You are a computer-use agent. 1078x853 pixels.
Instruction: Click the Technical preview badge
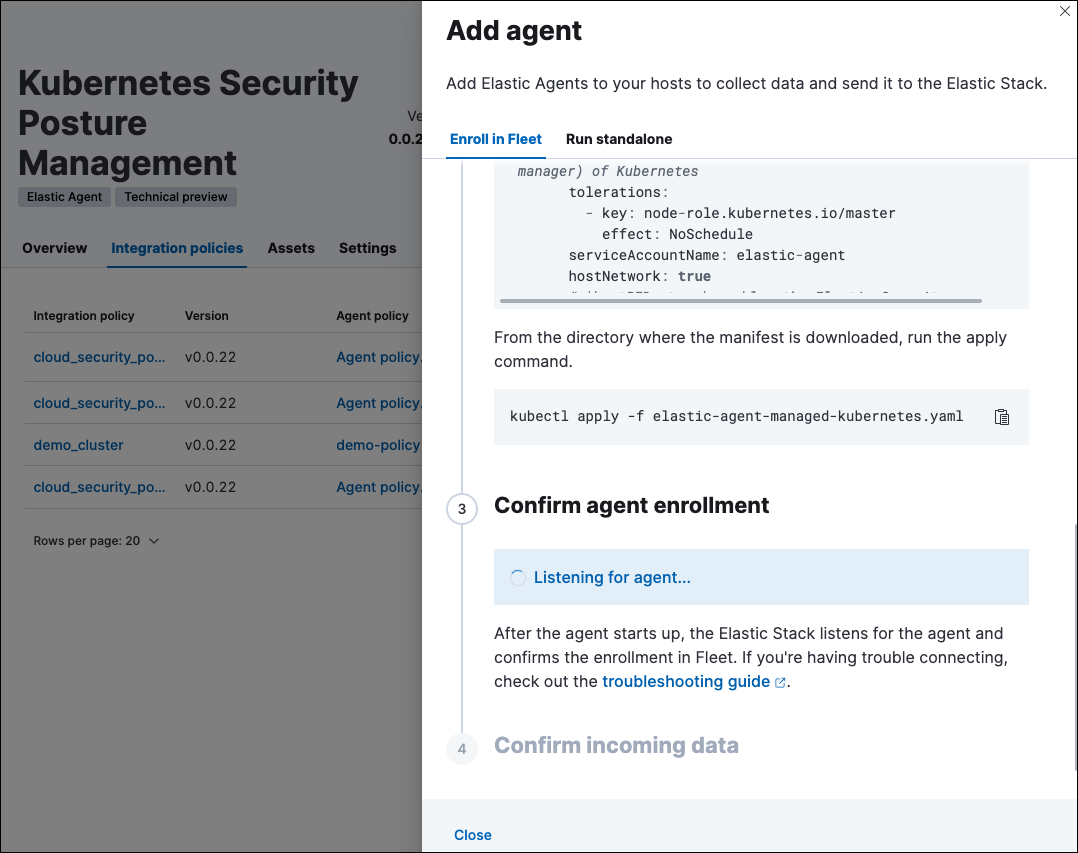coord(175,196)
